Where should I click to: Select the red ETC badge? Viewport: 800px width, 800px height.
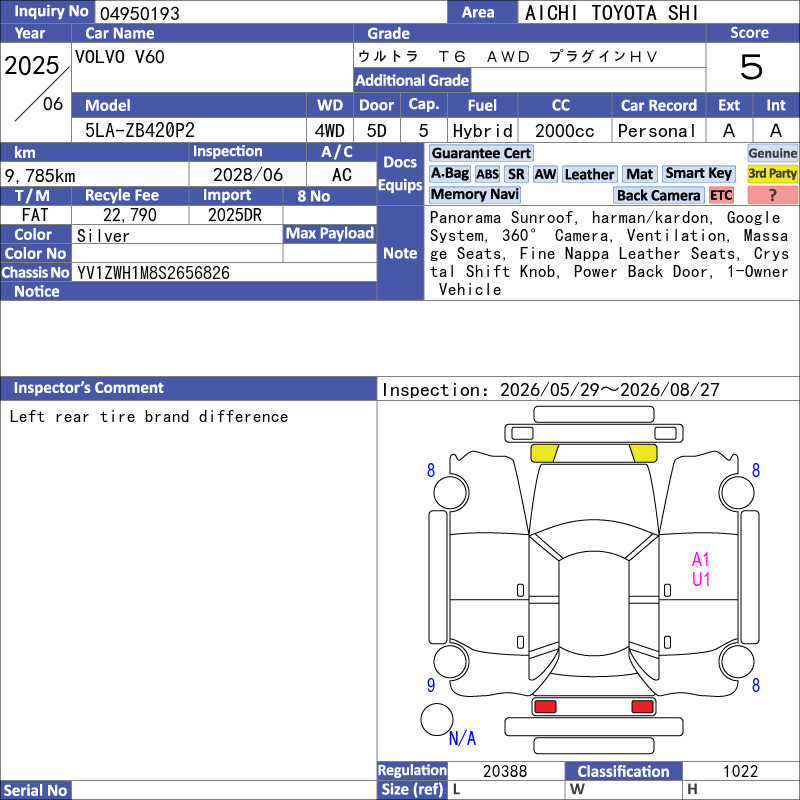click(x=721, y=195)
